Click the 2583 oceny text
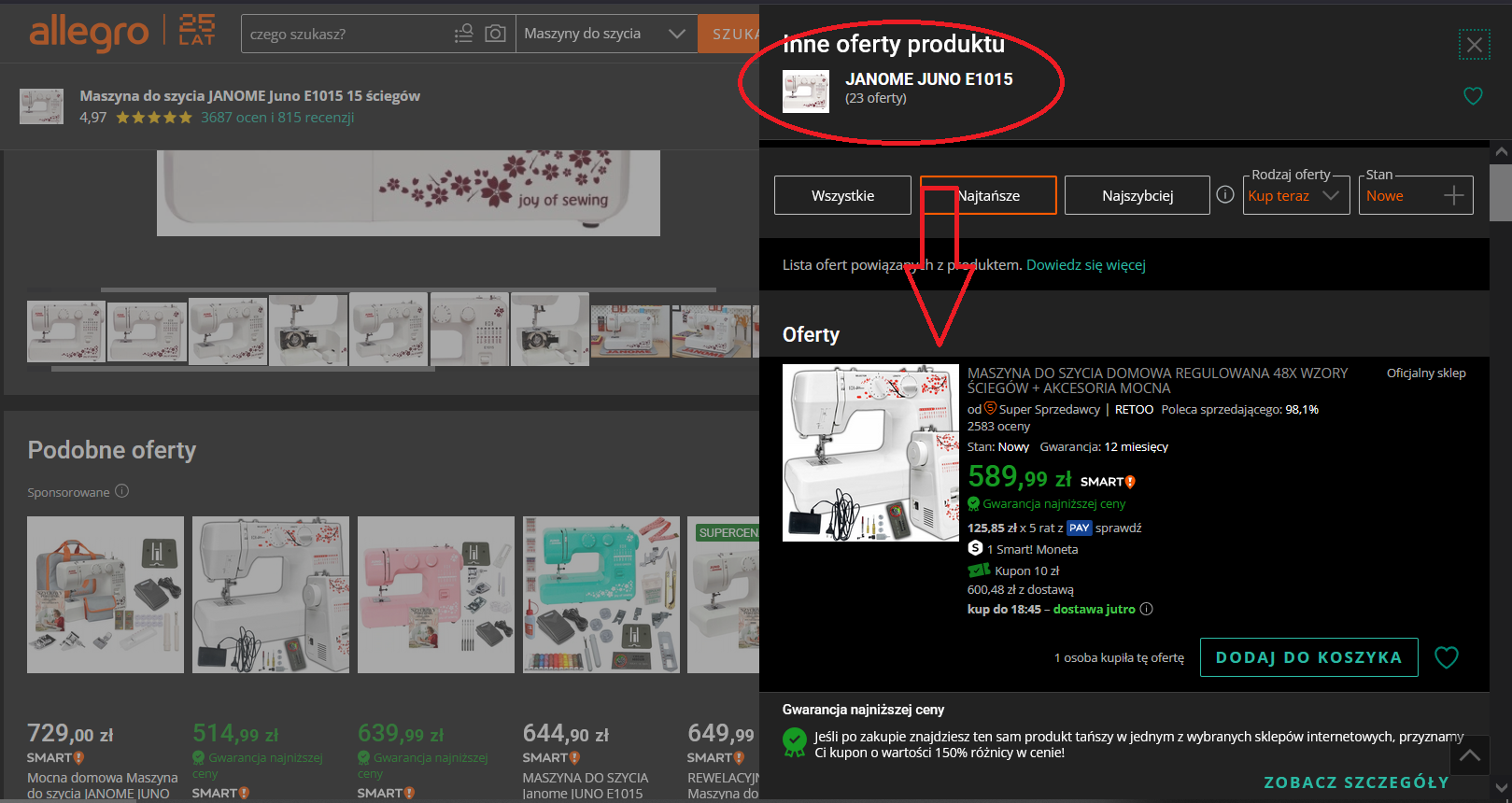This screenshot has width=1512, height=803. coord(998,426)
